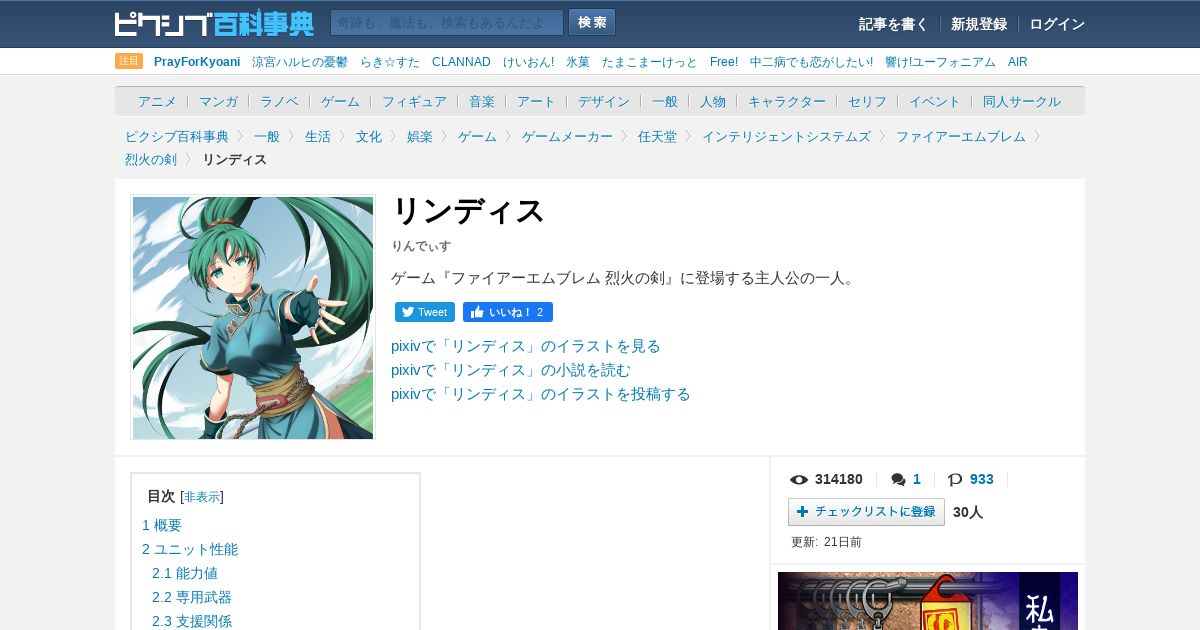Open the 中二病でも恋がしたい! trending tag
This screenshot has height=630, width=1200.
click(811, 62)
